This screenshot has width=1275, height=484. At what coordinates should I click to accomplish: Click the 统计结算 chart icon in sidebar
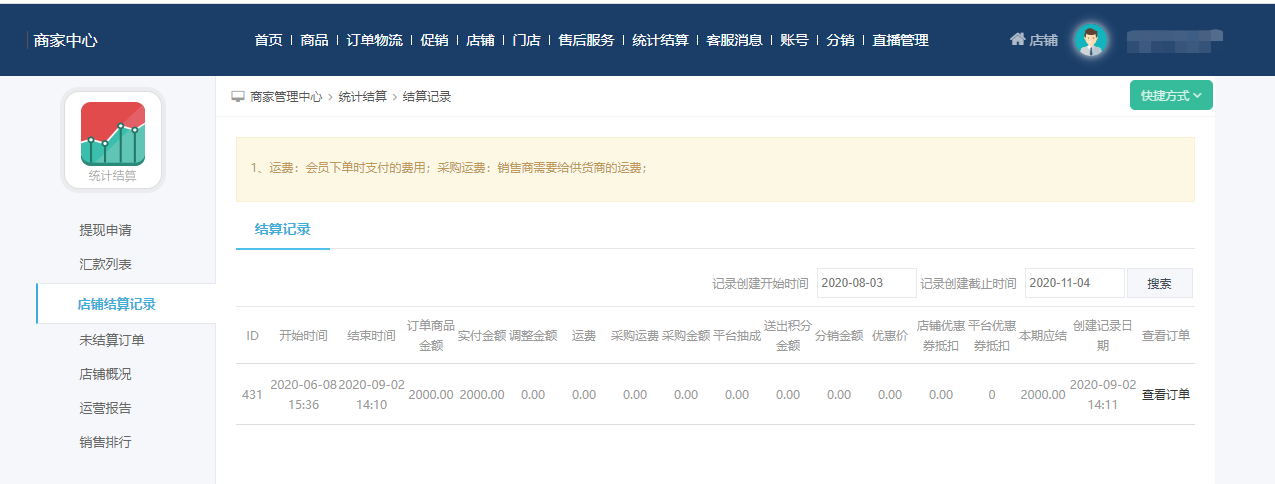click(x=113, y=134)
